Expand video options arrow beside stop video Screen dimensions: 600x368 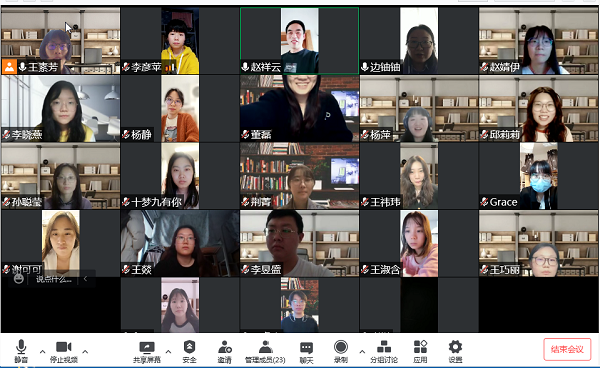click(x=85, y=351)
